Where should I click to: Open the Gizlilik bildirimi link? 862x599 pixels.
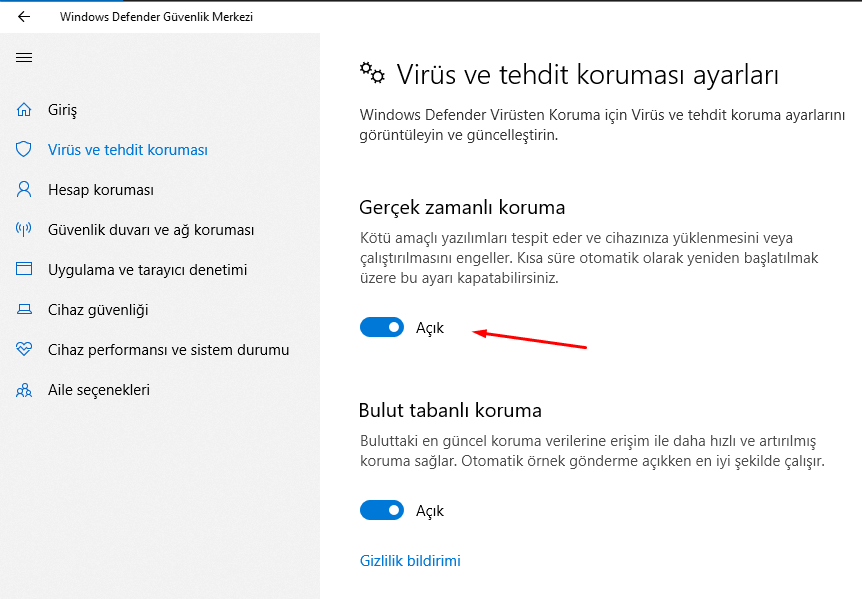click(x=410, y=561)
